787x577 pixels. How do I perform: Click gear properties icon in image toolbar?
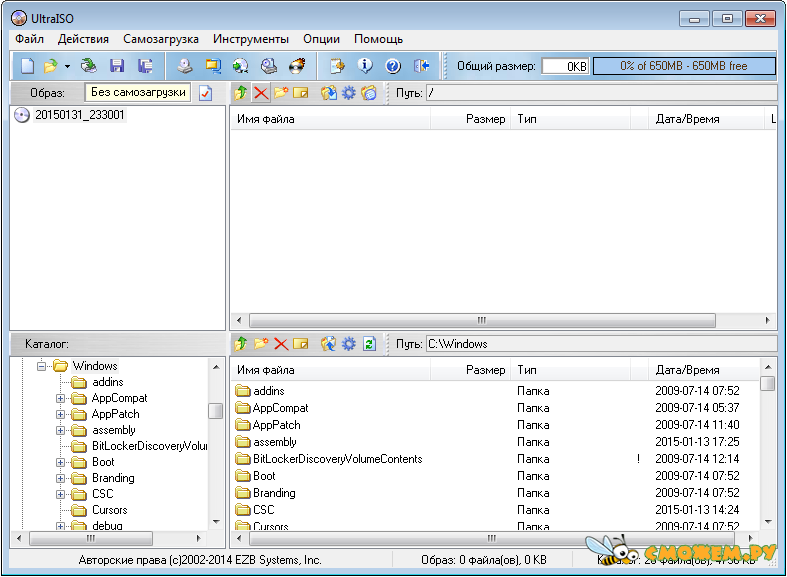pyautogui.click(x=349, y=93)
